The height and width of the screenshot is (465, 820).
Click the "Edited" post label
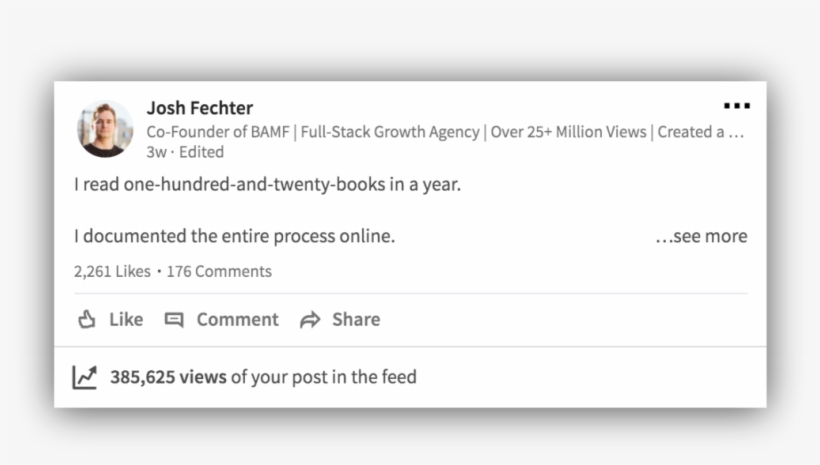201,152
